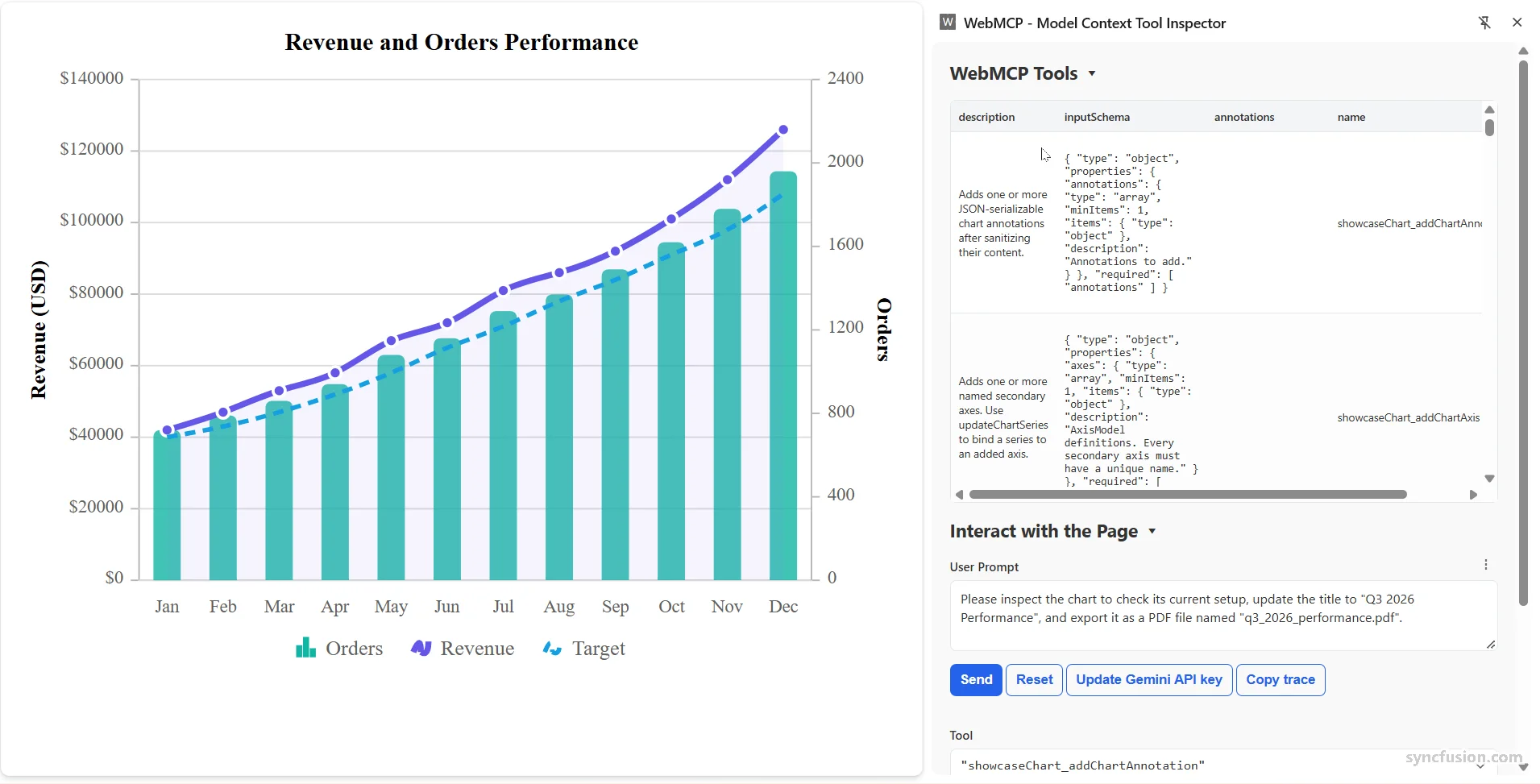Click the October Revenue data point marker

[x=671, y=219]
